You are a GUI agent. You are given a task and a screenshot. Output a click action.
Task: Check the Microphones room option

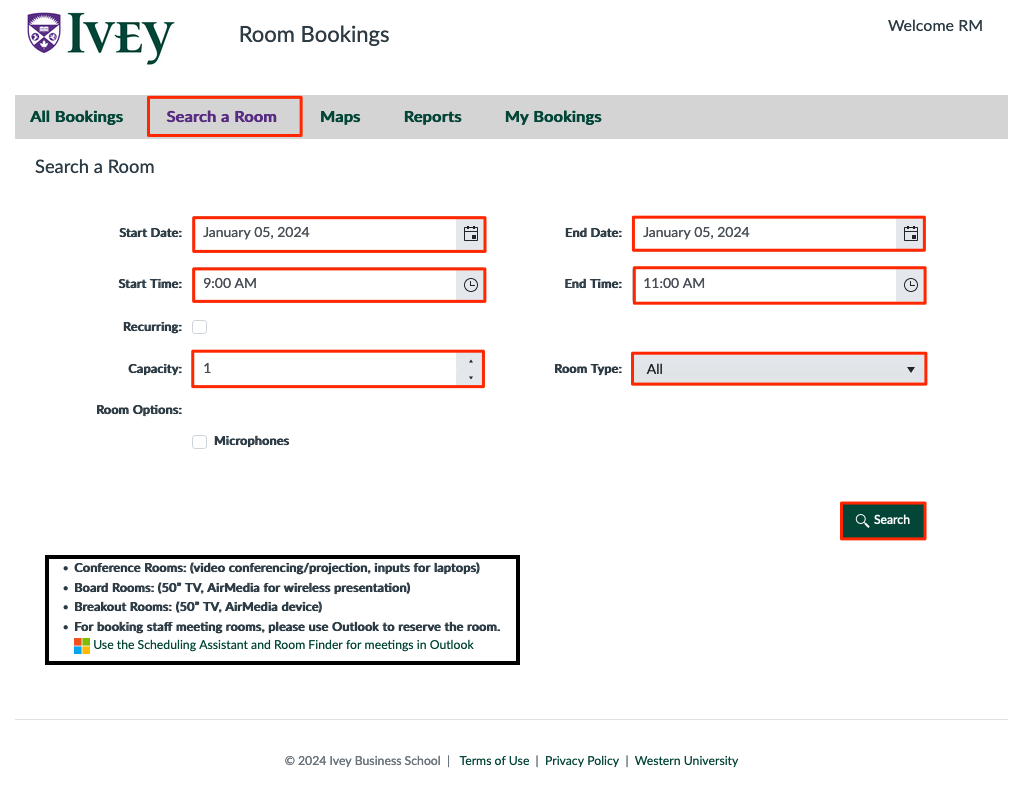point(199,441)
